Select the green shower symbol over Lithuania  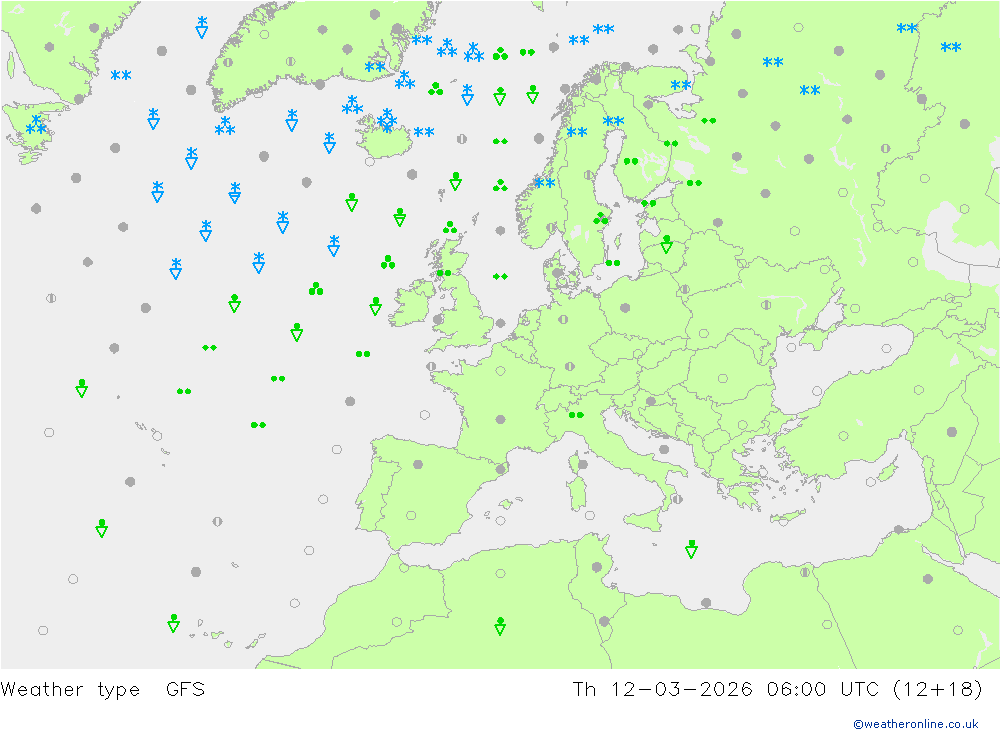(x=666, y=244)
